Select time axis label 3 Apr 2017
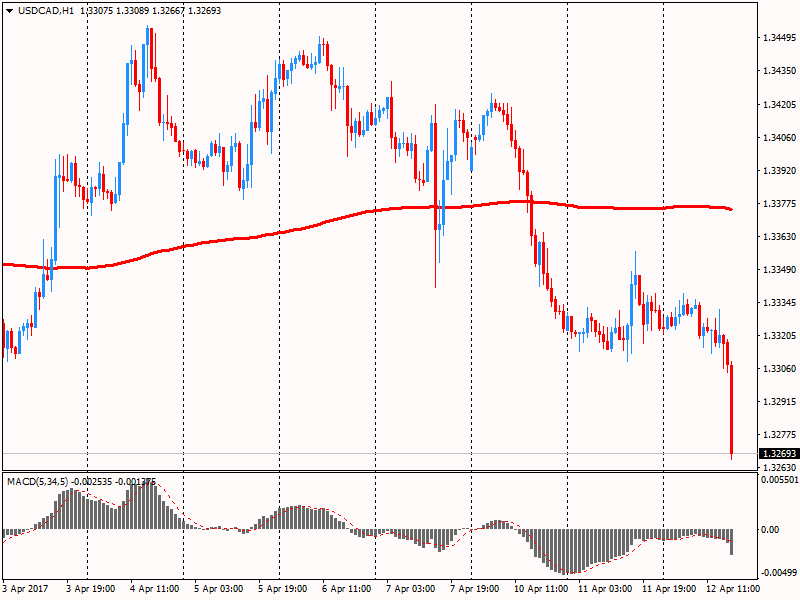The width and height of the screenshot is (800, 600). click(25, 589)
